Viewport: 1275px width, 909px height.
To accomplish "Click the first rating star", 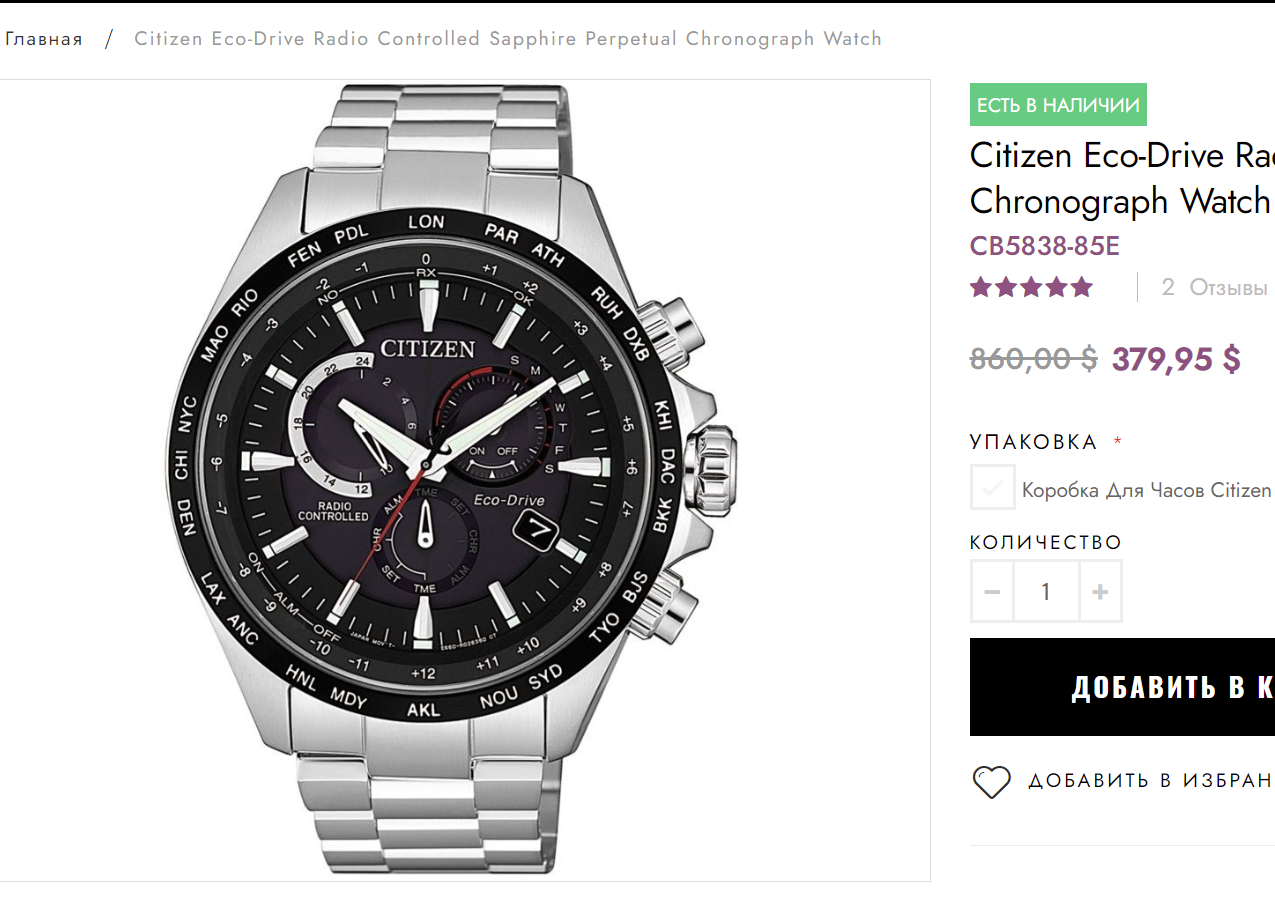I will pos(980,288).
